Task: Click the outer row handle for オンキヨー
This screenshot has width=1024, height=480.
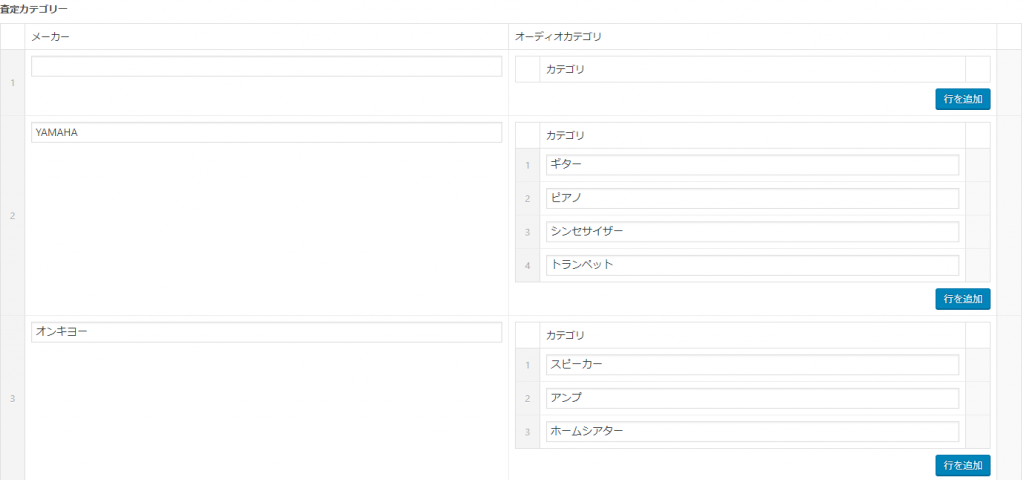Action: click(x=12, y=399)
